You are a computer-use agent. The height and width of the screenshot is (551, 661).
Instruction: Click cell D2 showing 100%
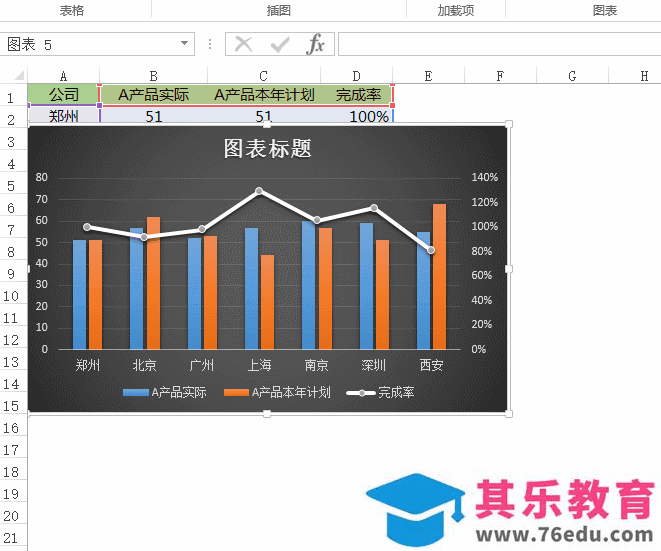coord(357,115)
